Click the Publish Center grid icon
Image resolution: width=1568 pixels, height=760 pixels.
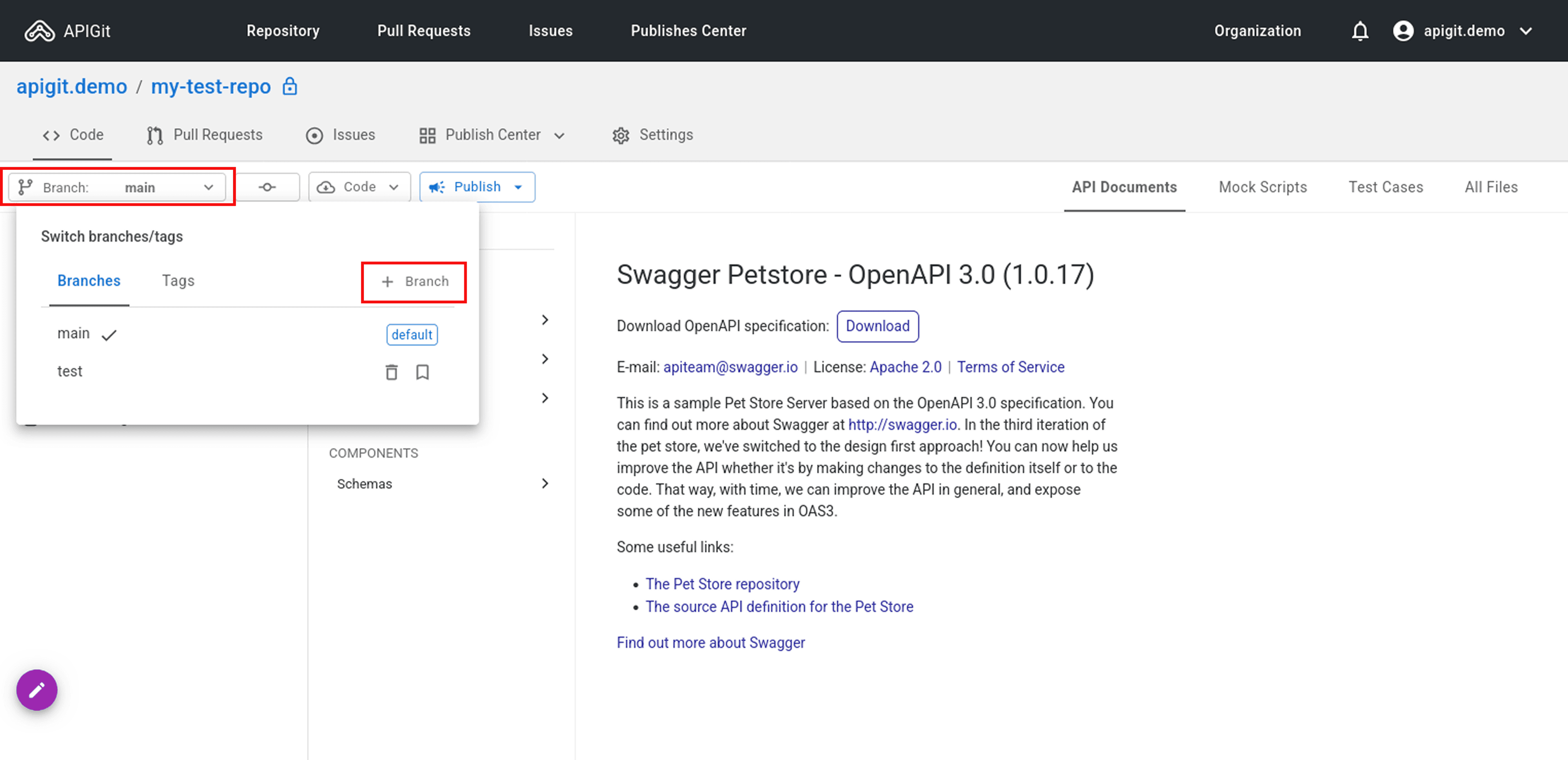(x=427, y=135)
